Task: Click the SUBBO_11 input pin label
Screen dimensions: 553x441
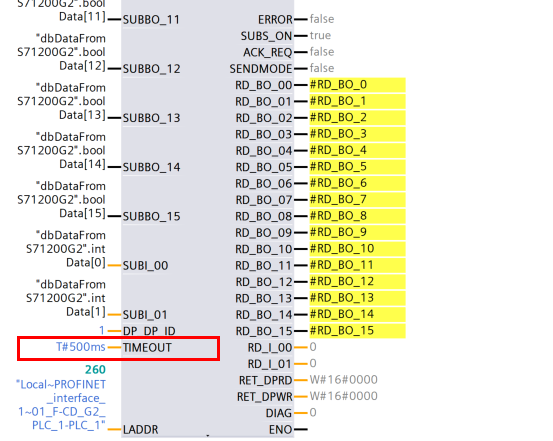Action: [x=151, y=20]
